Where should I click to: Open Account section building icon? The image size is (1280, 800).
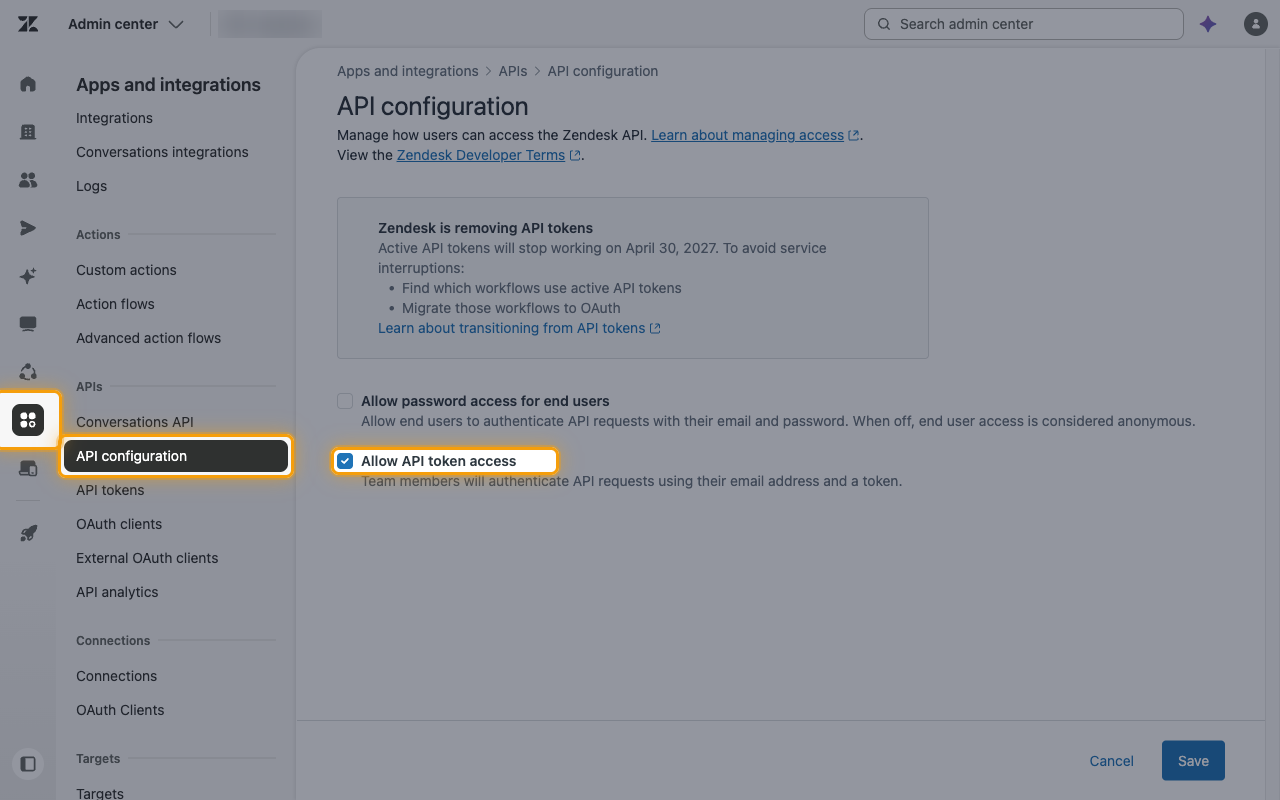point(28,132)
